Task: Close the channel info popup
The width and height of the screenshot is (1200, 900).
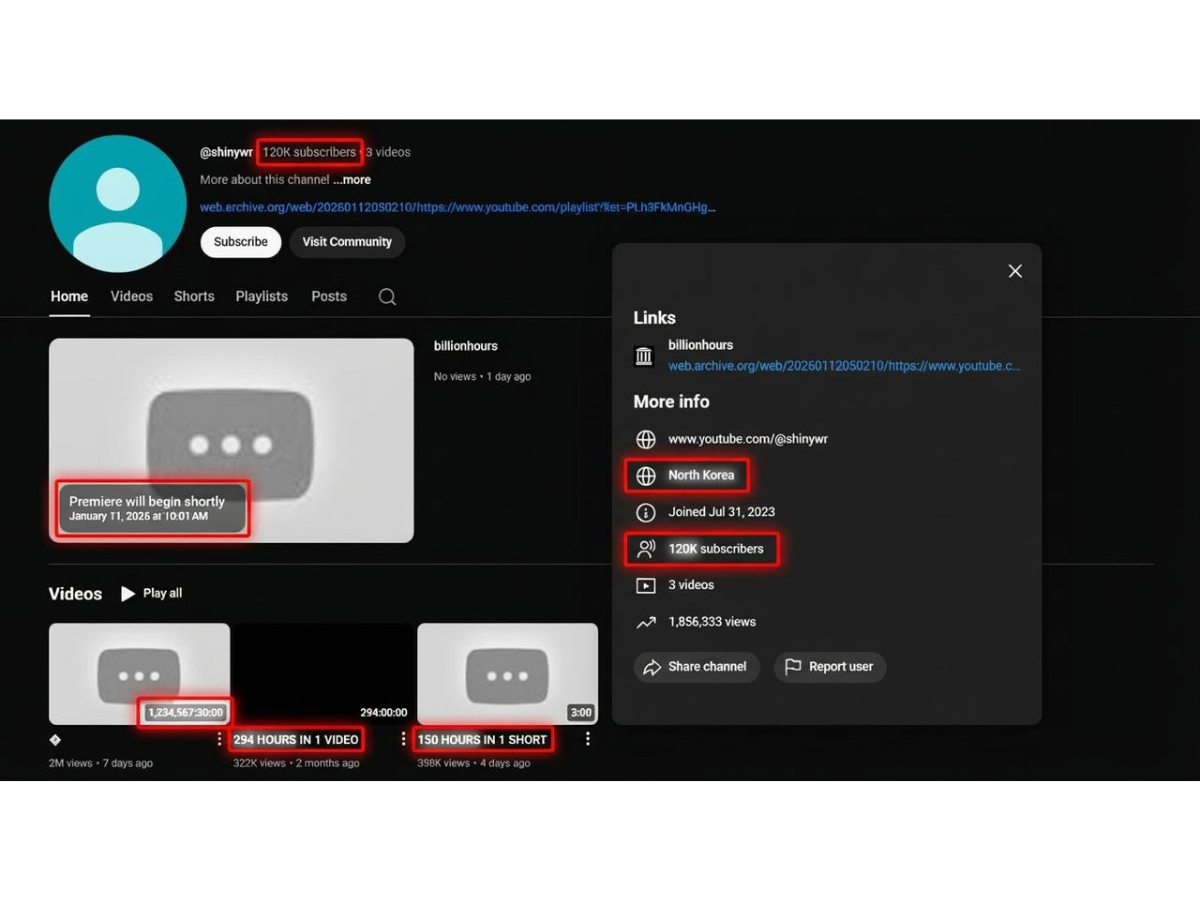Action: coord(1014,271)
